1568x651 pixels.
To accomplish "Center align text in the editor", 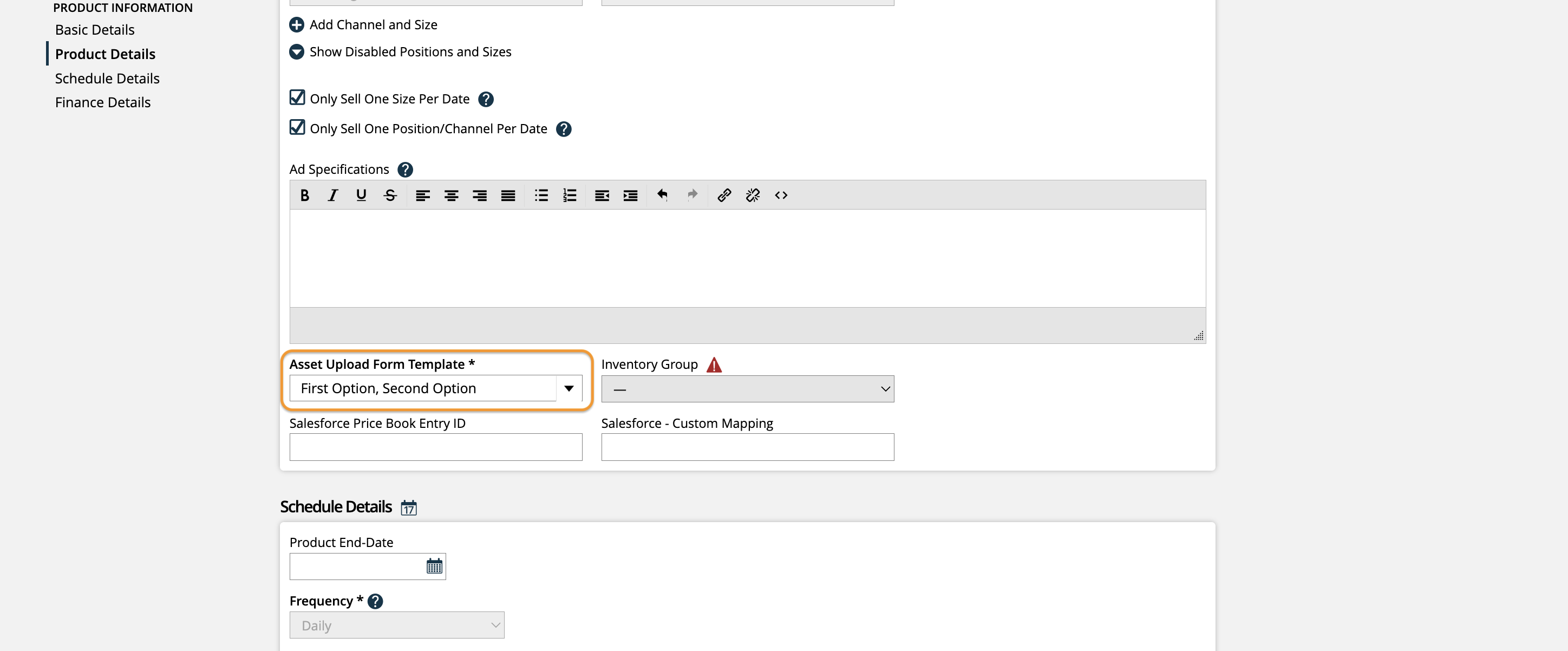I will click(x=451, y=196).
